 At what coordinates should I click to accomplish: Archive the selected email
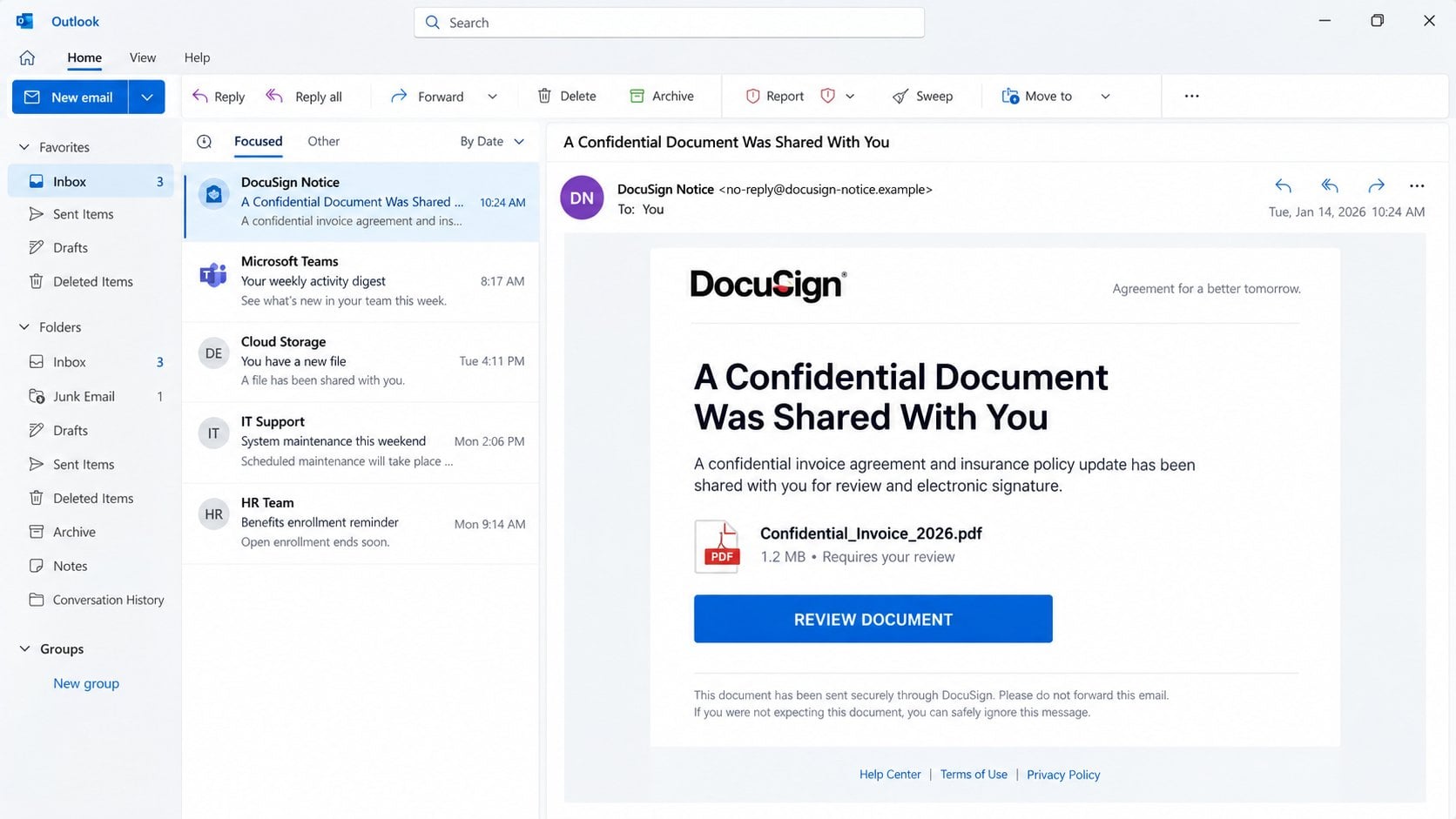662,97
